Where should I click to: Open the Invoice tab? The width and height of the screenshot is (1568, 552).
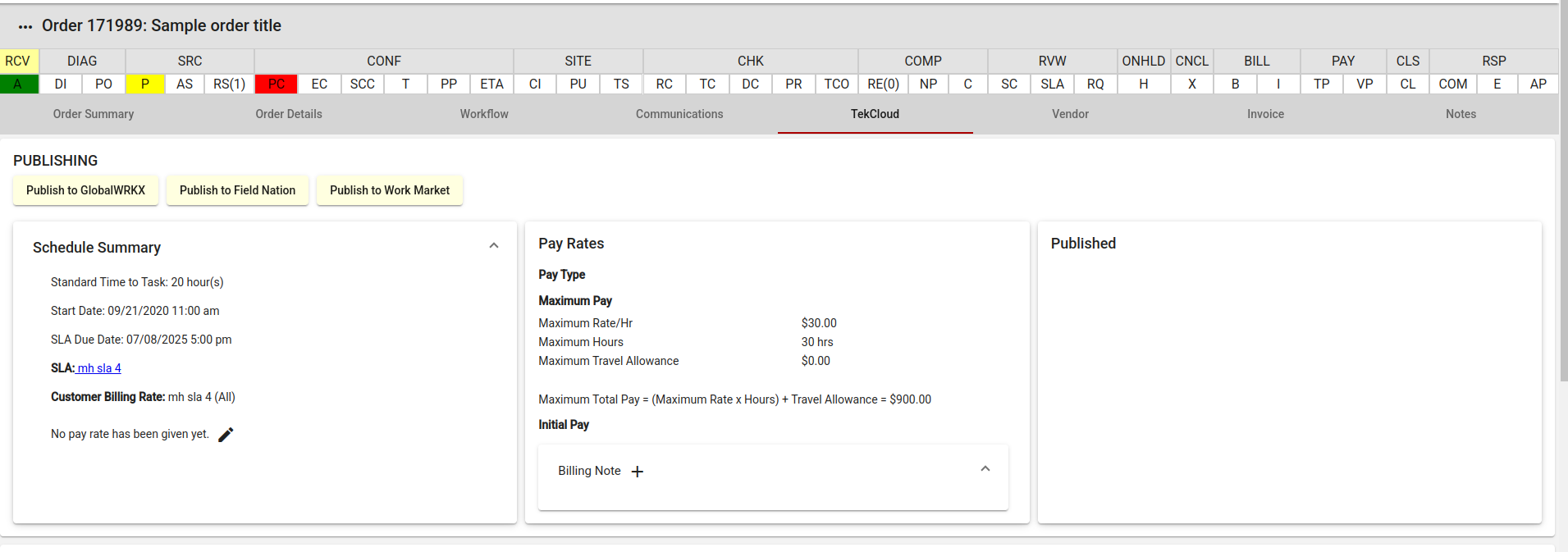click(x=1265, y=114)
